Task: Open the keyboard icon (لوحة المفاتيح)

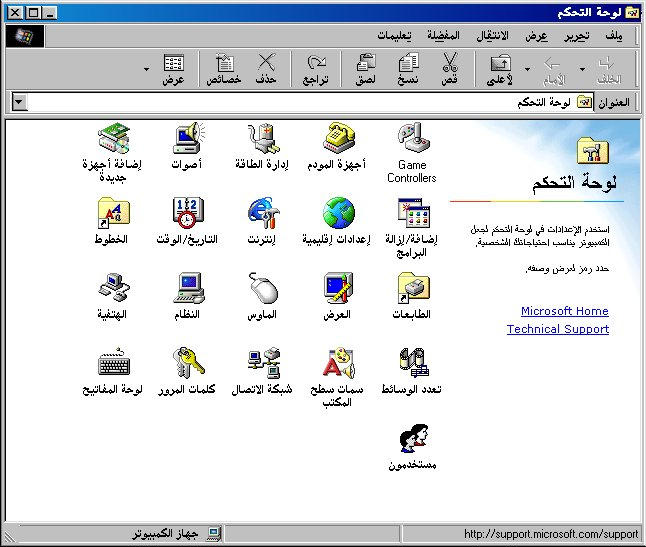Action: tap(112, 372)
